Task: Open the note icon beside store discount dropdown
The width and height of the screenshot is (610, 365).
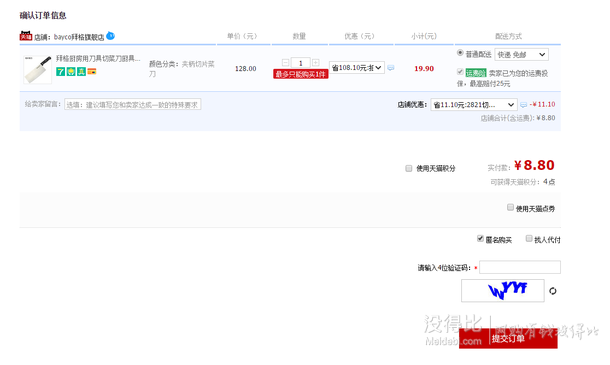Action: tap(524, 105)
